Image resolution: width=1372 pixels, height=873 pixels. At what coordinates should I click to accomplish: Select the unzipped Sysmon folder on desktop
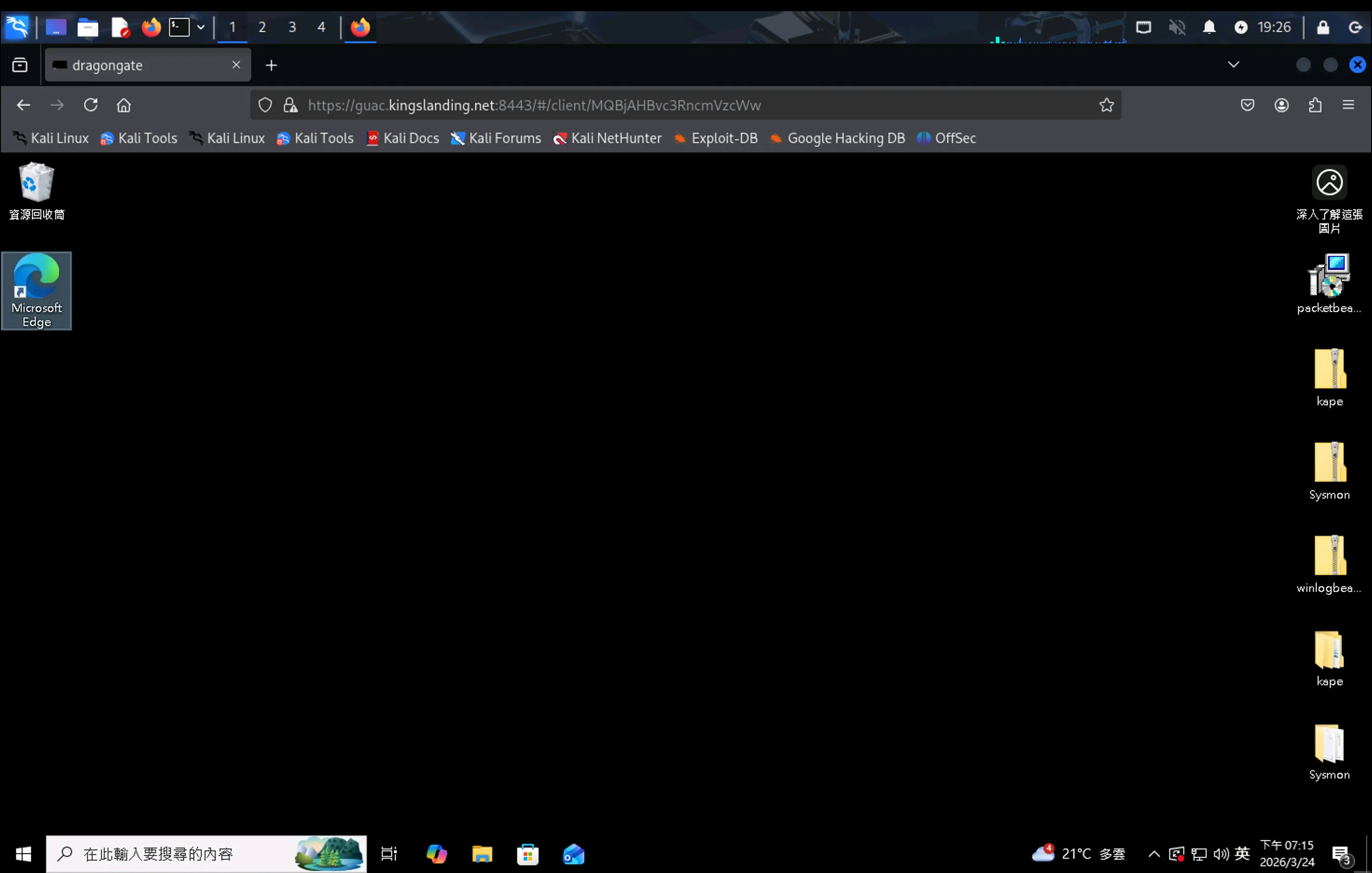point(1330,752)
